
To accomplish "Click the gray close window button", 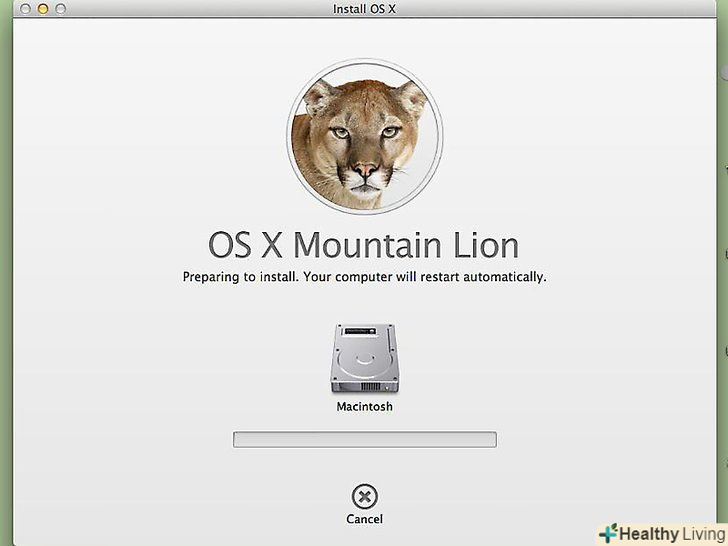I will pos(26,9).
